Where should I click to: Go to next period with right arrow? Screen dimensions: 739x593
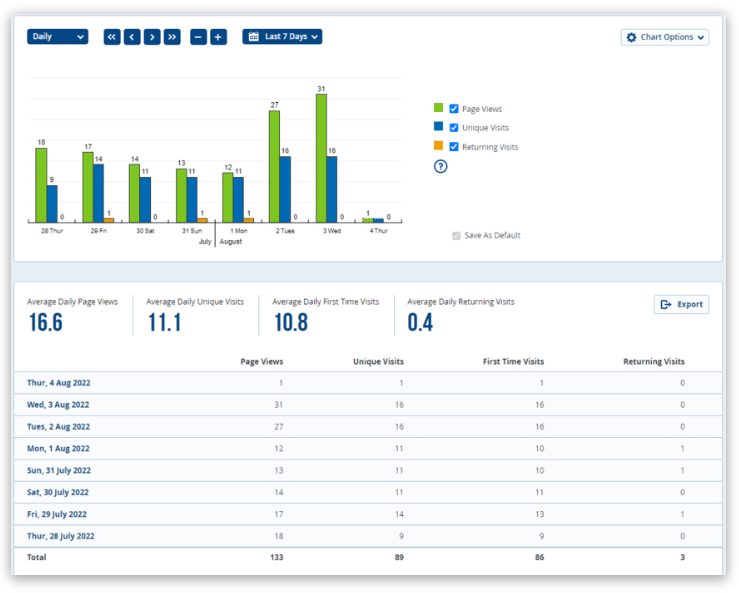pyautogui.click(x=152, y=37)
